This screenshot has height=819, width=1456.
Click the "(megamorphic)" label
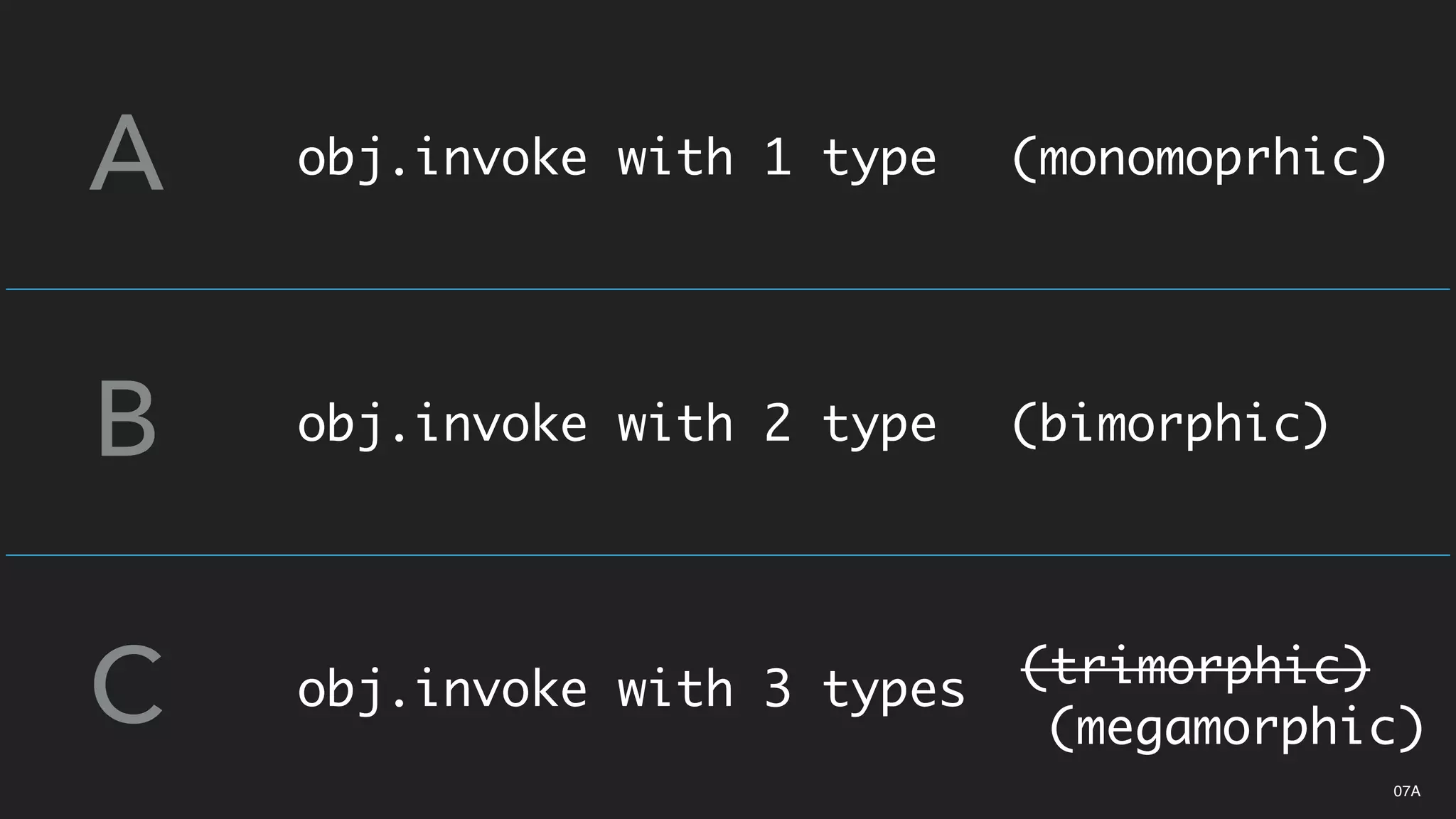(1236, 727)
